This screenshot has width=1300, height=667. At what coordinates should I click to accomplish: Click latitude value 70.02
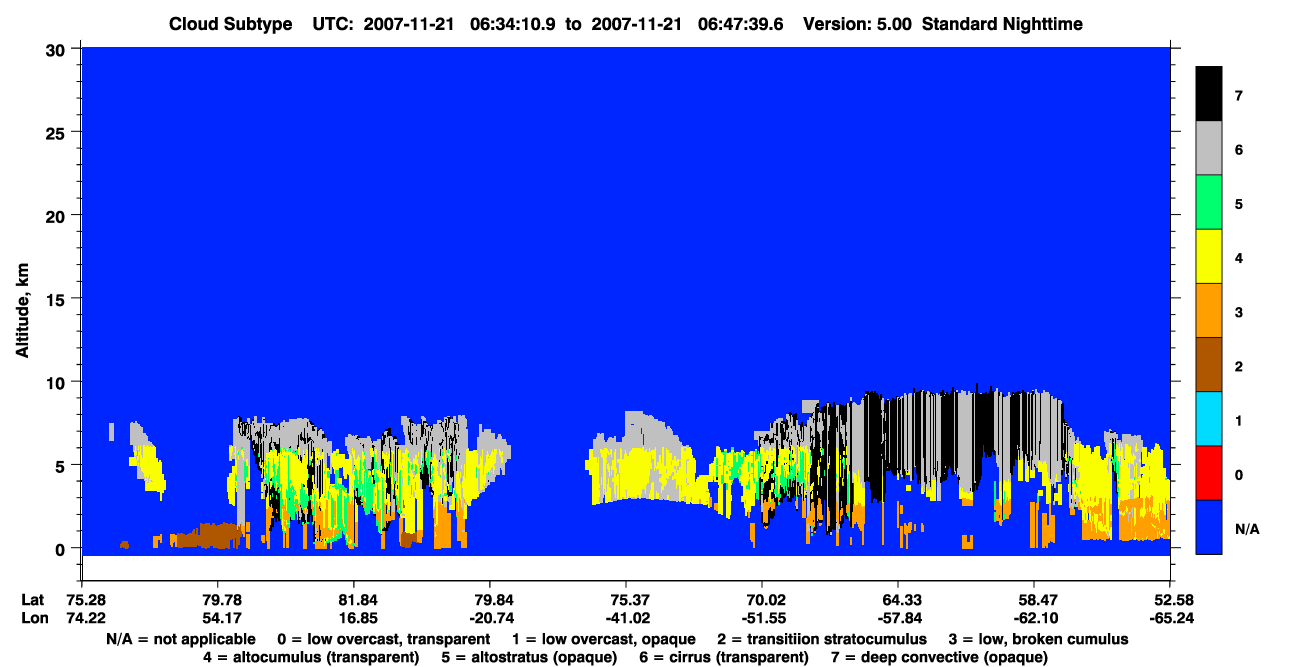click(762, 600)
